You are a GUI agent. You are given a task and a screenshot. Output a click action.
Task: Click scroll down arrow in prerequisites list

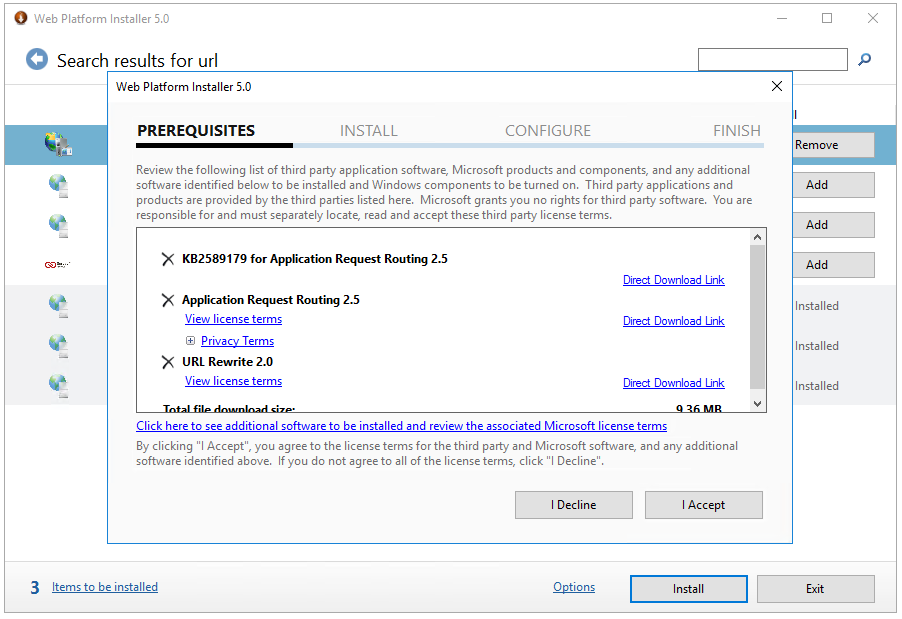(x=758, y=404)
